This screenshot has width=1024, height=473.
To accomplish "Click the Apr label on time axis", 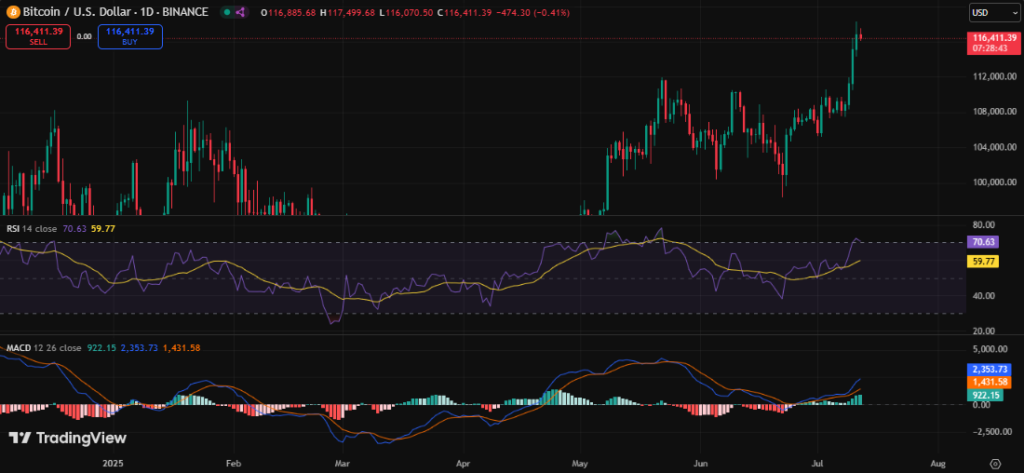I will pos(462,463).
